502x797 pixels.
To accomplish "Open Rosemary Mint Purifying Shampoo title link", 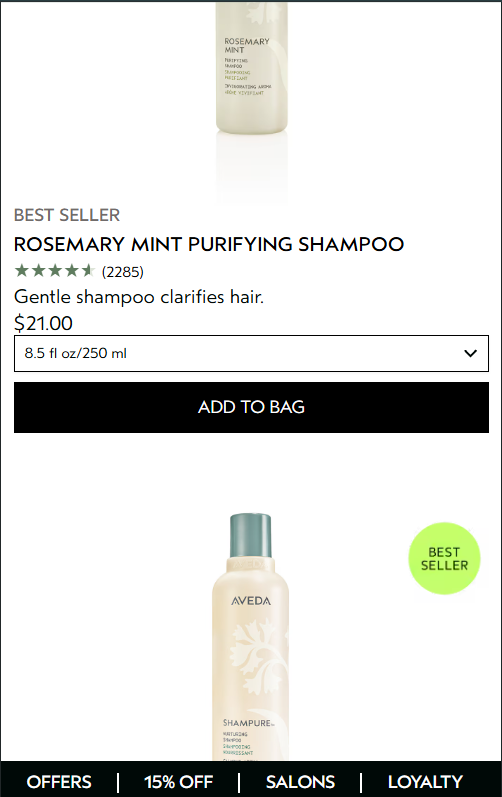I will click(209, 244).
